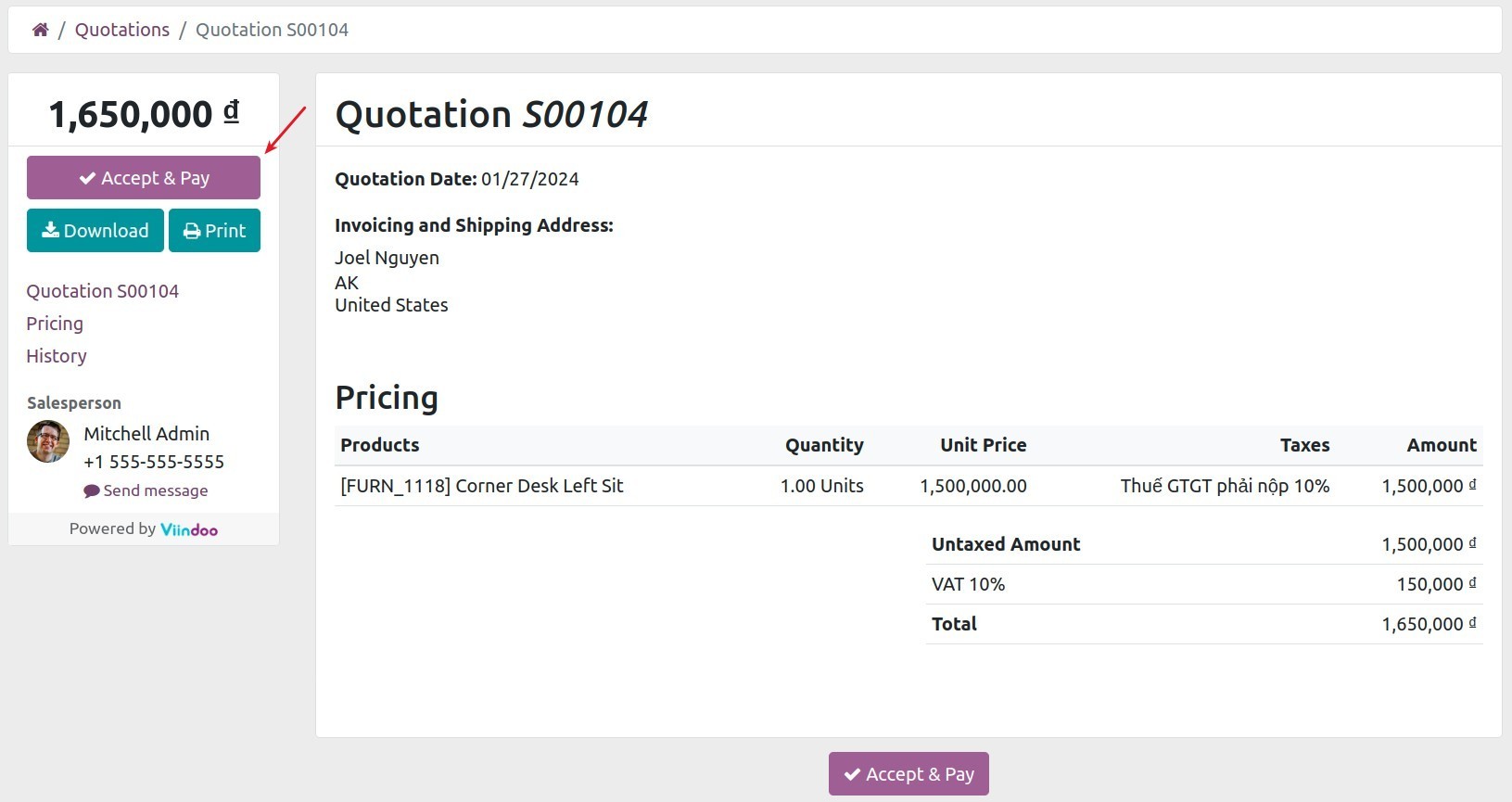Jump to Pricing section link
This screenshot has width=1512, height=802.
(55, 324)
